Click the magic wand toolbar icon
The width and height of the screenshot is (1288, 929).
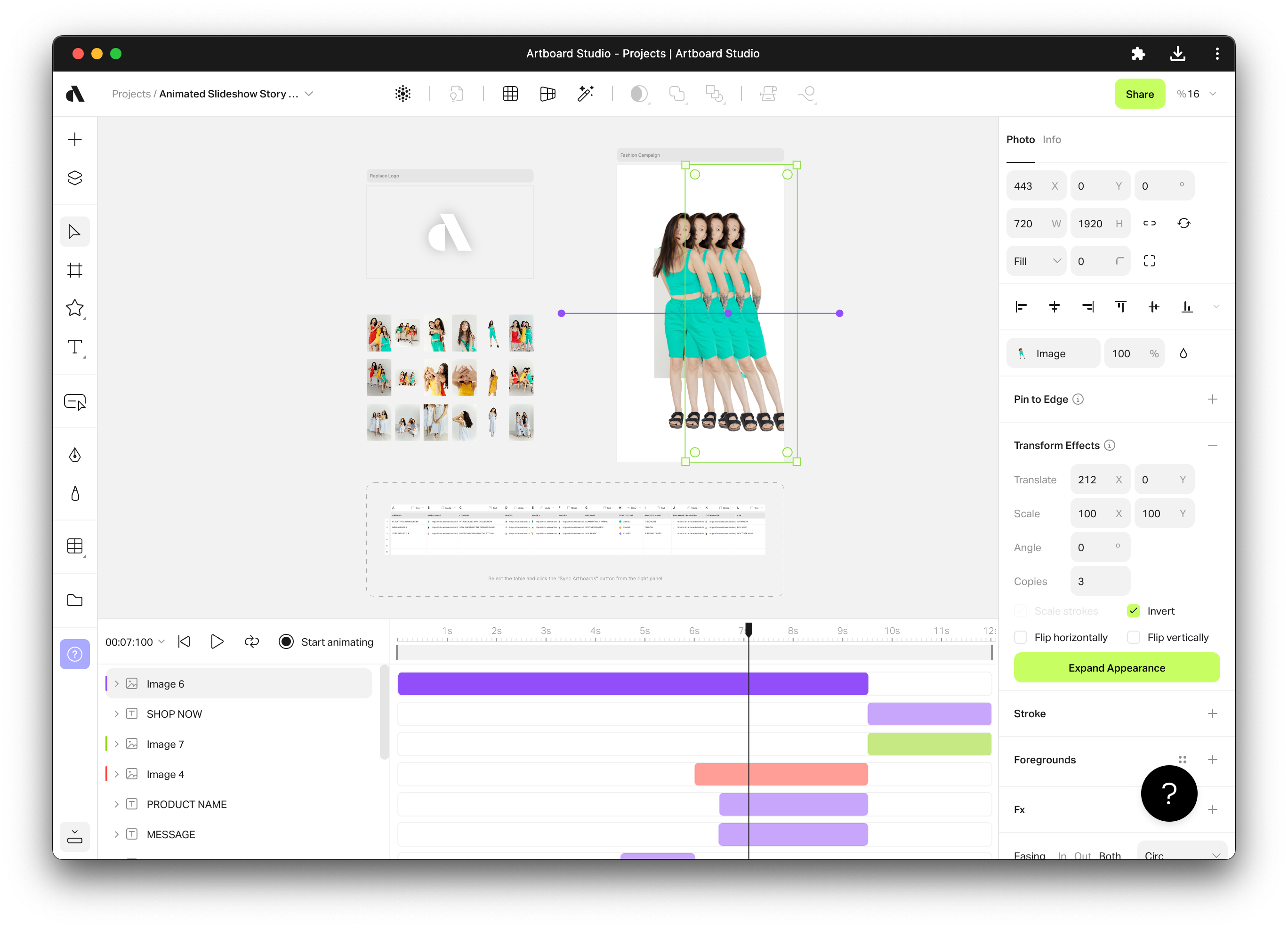click(585, 94)
